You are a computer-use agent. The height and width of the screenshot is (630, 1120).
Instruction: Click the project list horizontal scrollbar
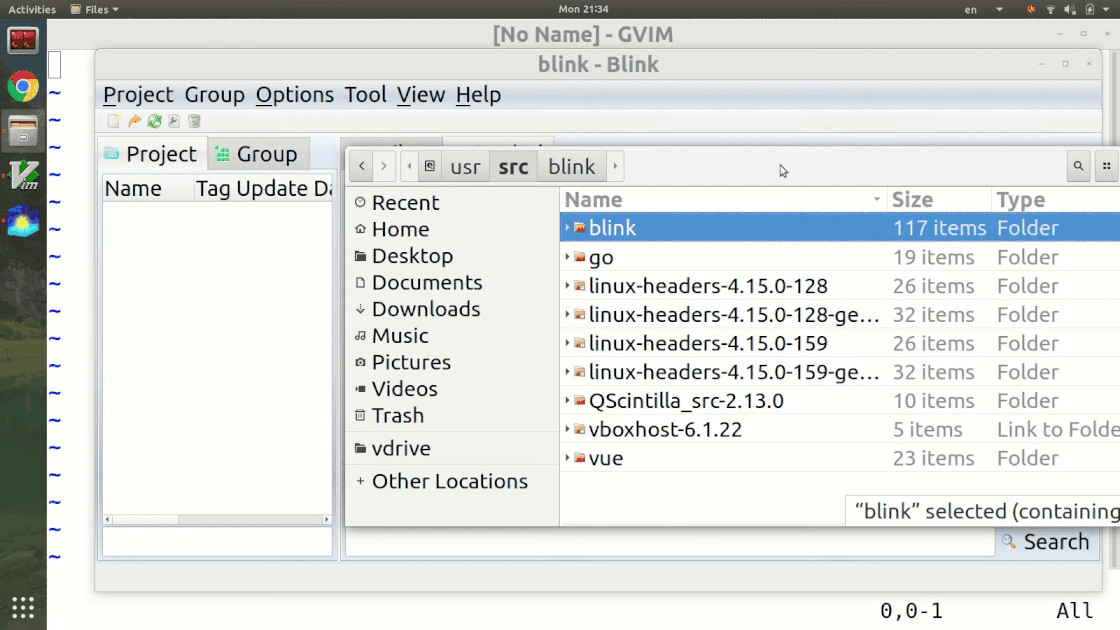tap(217, 519)
